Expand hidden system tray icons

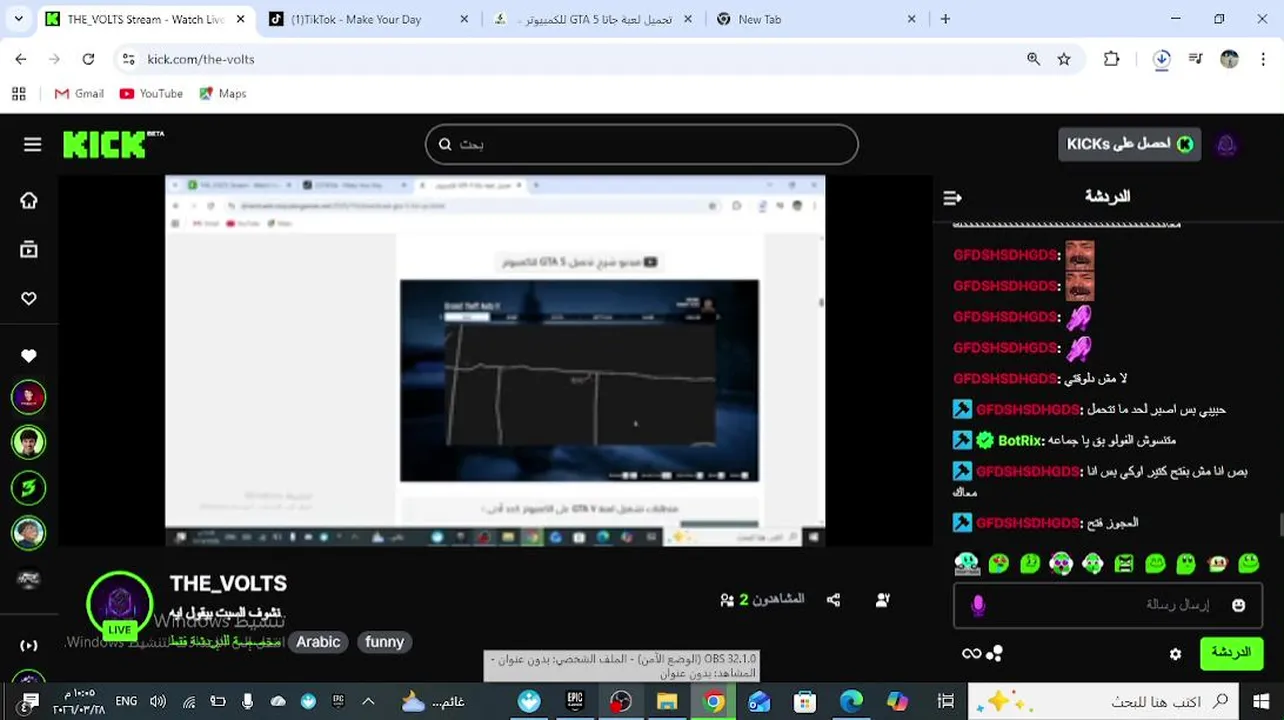tap(368, 702)
